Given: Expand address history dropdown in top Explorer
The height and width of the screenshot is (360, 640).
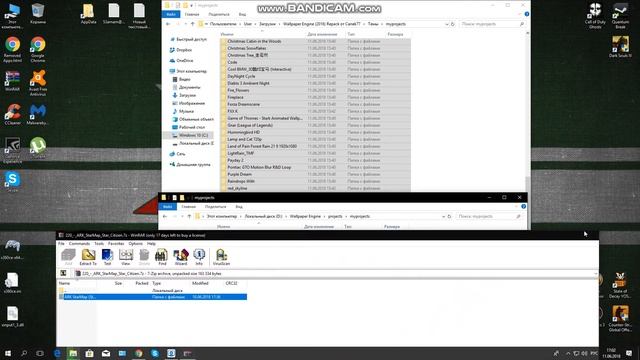Looking at the screenshot, I should point(446,24).
